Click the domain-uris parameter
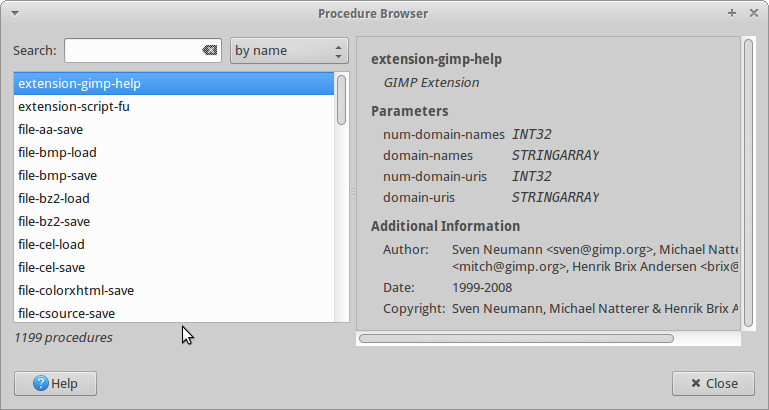 click(418, 198)
